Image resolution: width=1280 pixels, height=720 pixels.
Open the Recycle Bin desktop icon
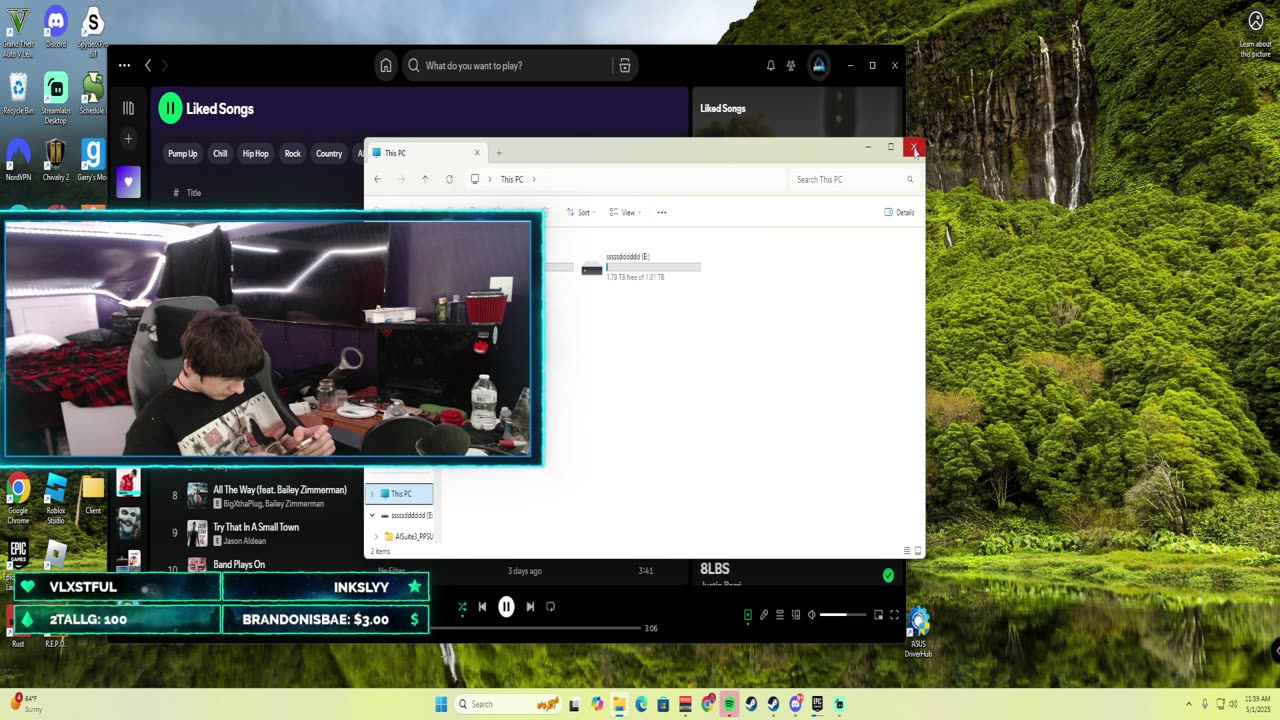tap(18, 93)
